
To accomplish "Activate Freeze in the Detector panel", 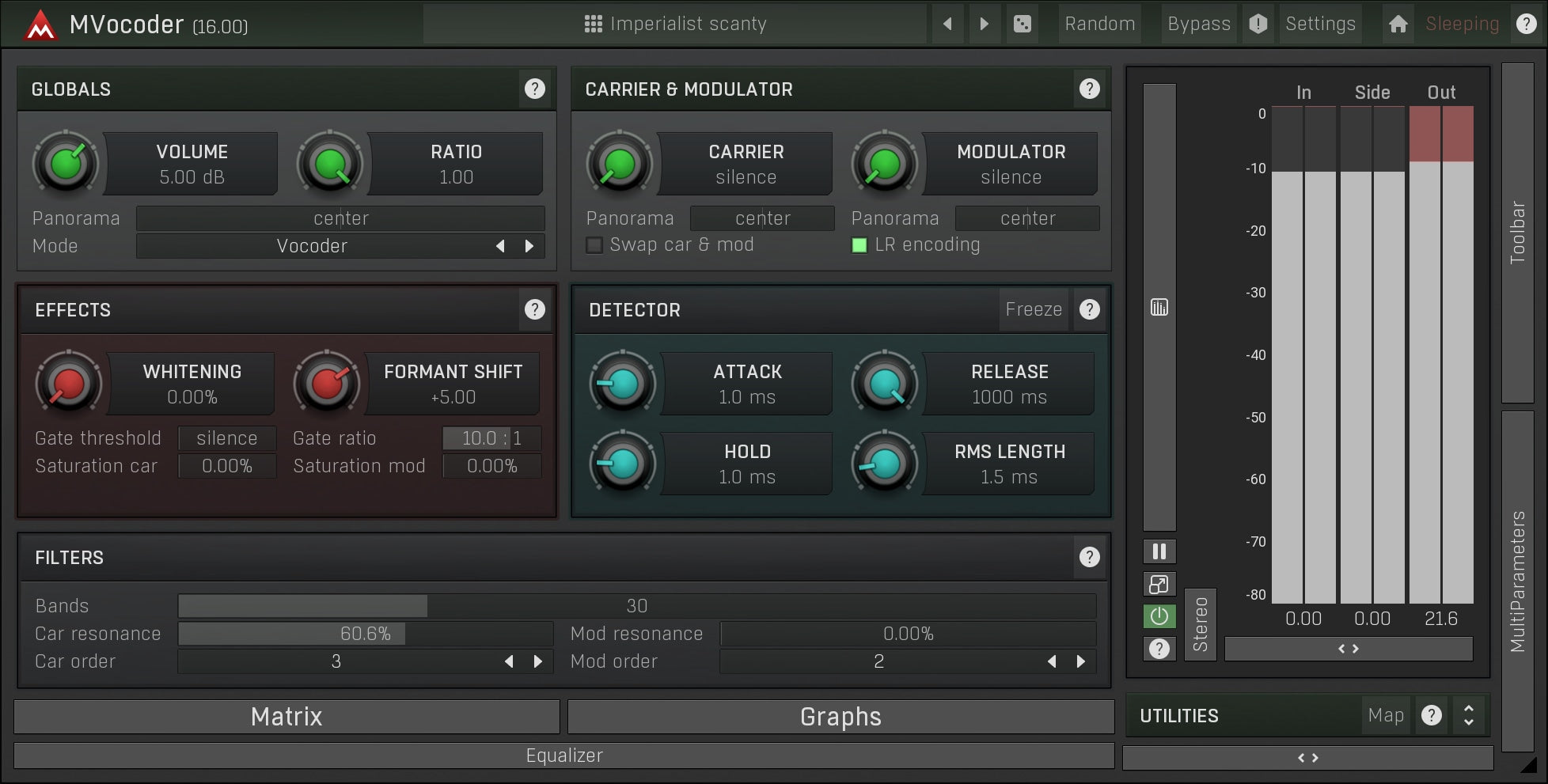I will point(1034,309).
